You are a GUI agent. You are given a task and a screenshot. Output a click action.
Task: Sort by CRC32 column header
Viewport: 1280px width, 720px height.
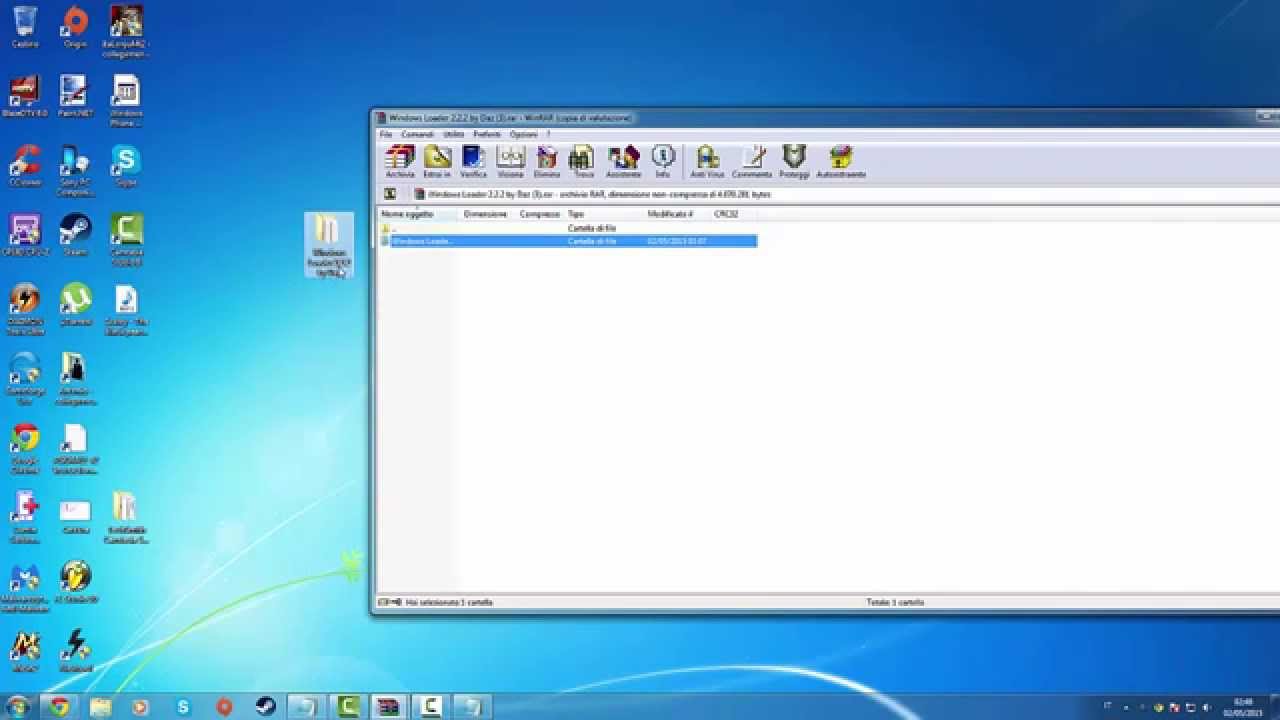click(x=734, y=214)
